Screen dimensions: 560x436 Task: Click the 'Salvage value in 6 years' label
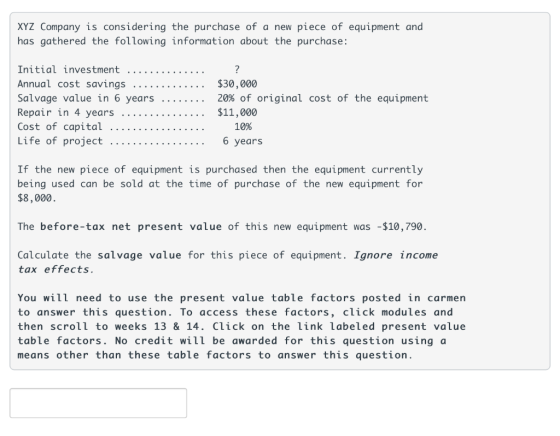[x=86, y=98]
